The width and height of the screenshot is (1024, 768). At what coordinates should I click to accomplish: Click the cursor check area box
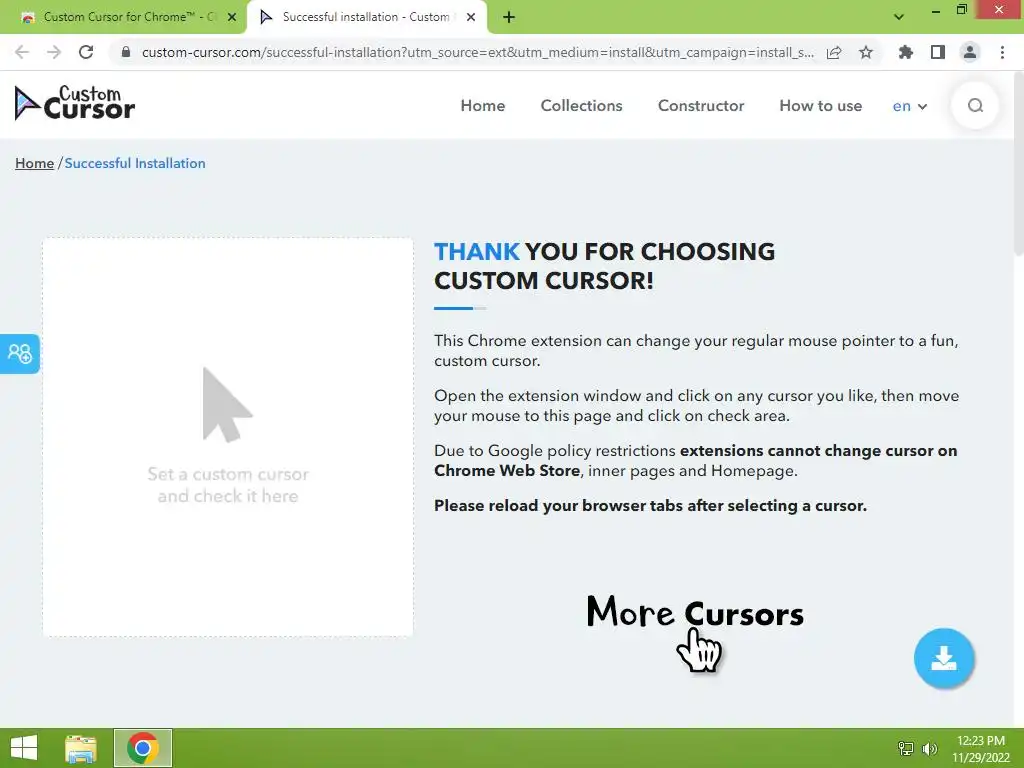228,437
